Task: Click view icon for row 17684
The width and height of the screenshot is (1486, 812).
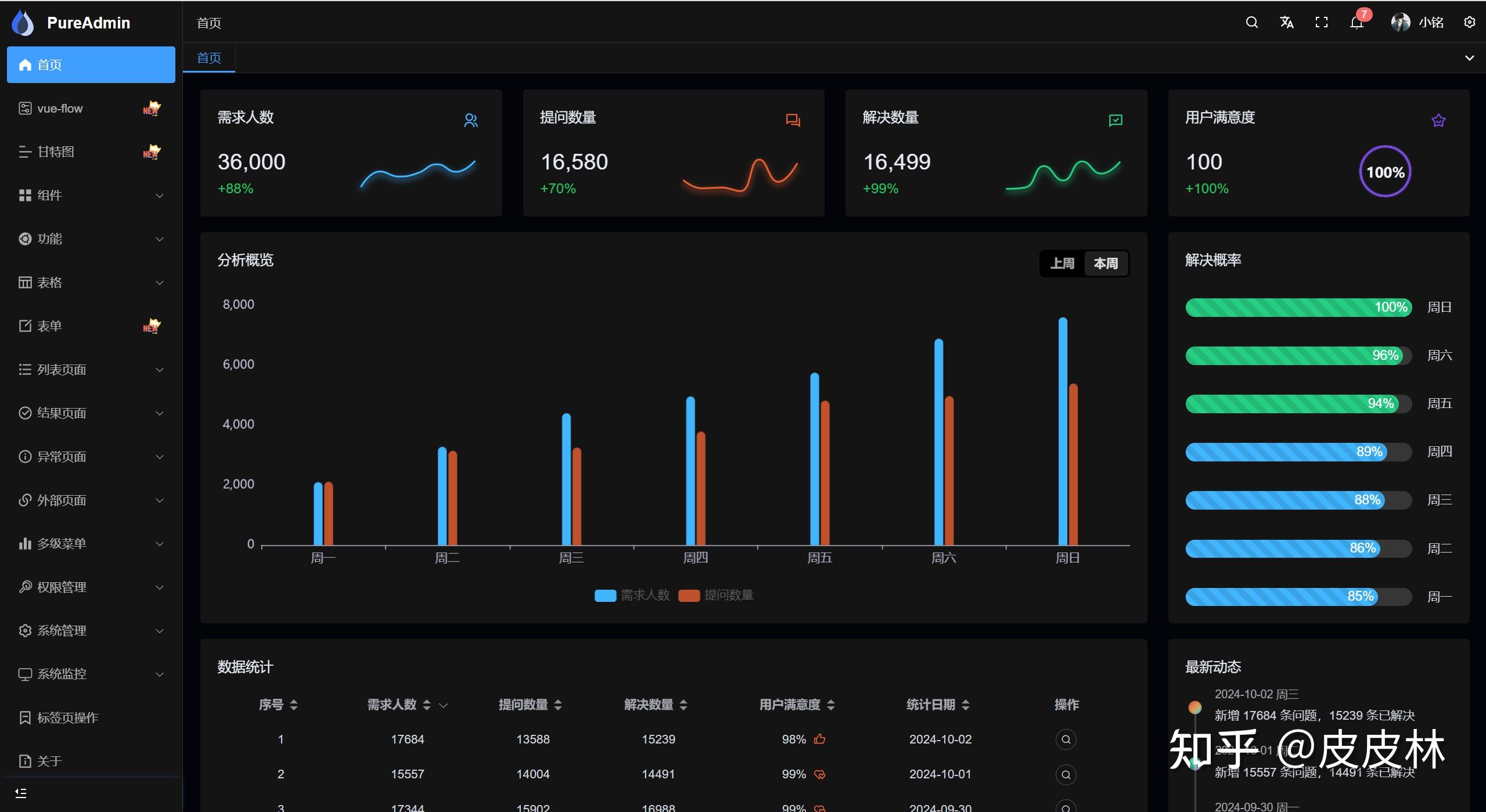Action: tap(1066, 739)
